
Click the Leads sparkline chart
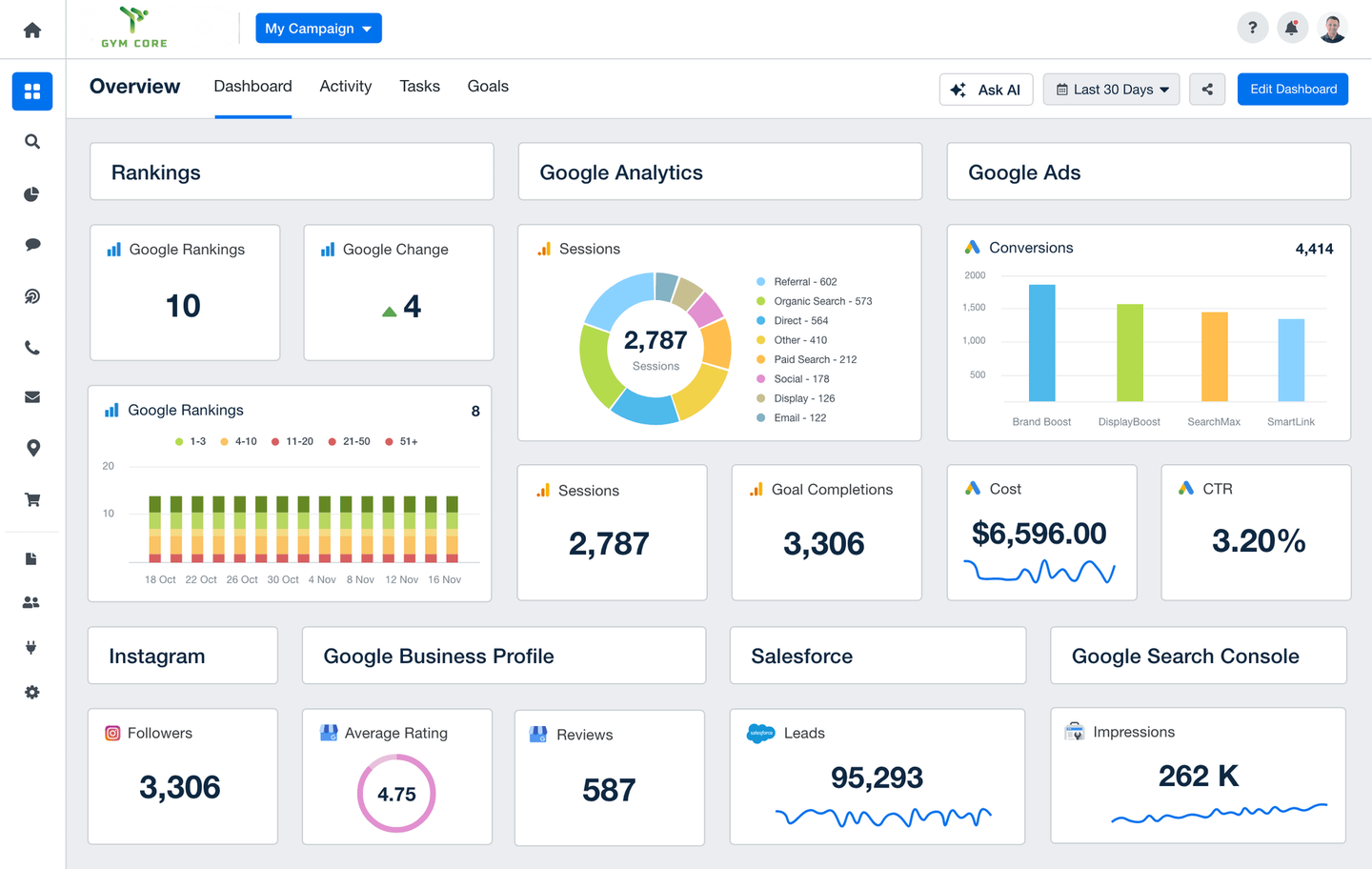click(883, 817)
